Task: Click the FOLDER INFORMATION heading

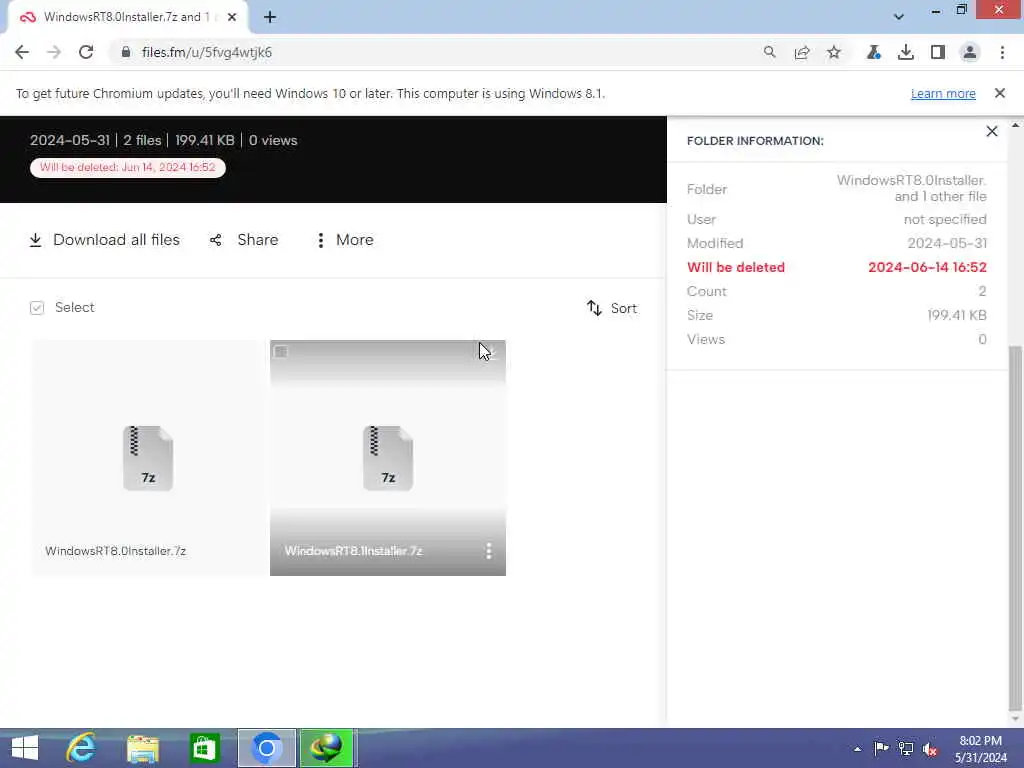Action: [755, 141]
